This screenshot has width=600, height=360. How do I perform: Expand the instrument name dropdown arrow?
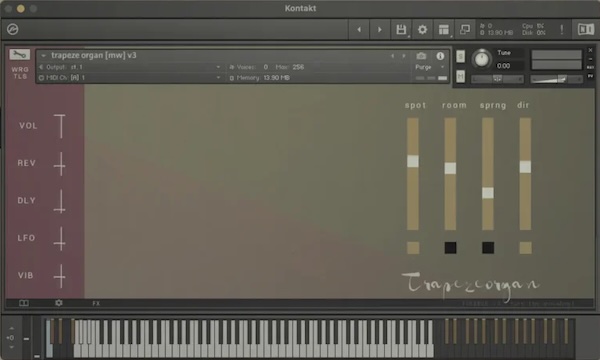[x=44, y=56]
